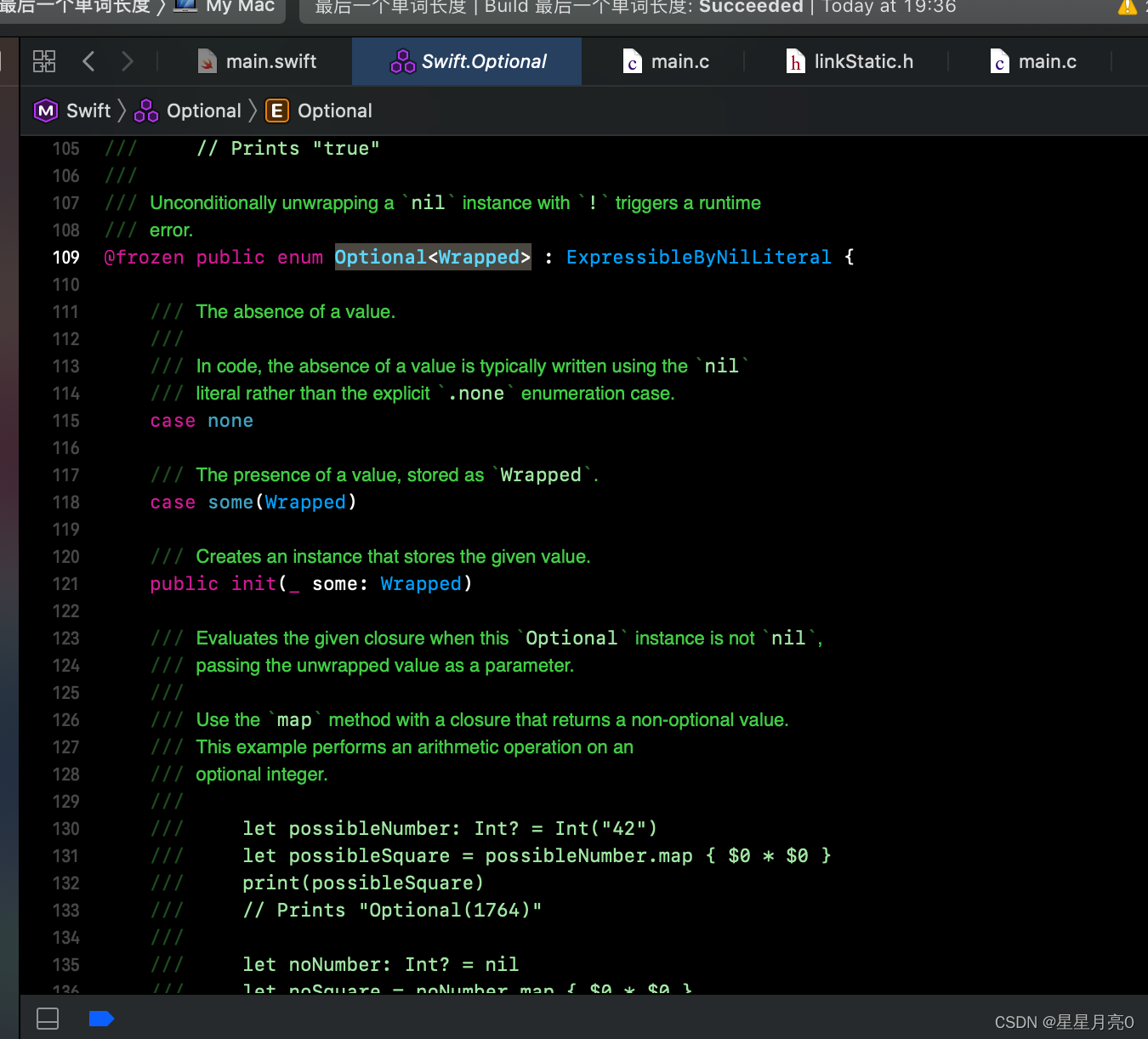This screenshot has height=1039, width=1148.
Task: Click line number 121 in gutter
Action: (x=65, y=584)
